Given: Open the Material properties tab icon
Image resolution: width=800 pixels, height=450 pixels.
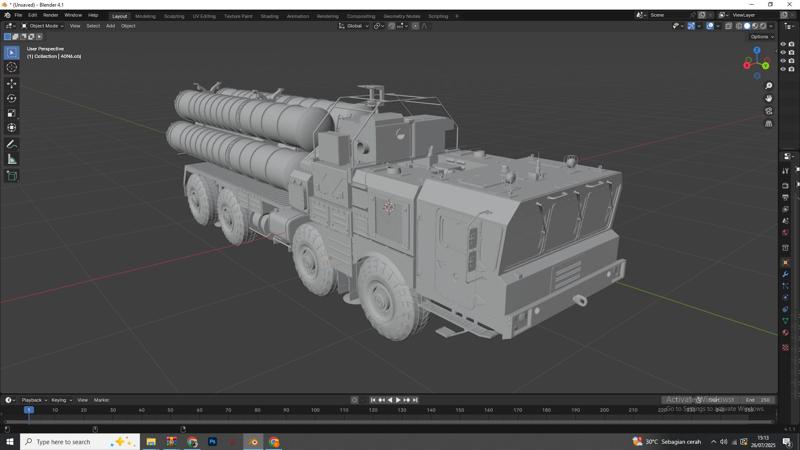Looking at the screenshot, I should [x=786, y=332].
